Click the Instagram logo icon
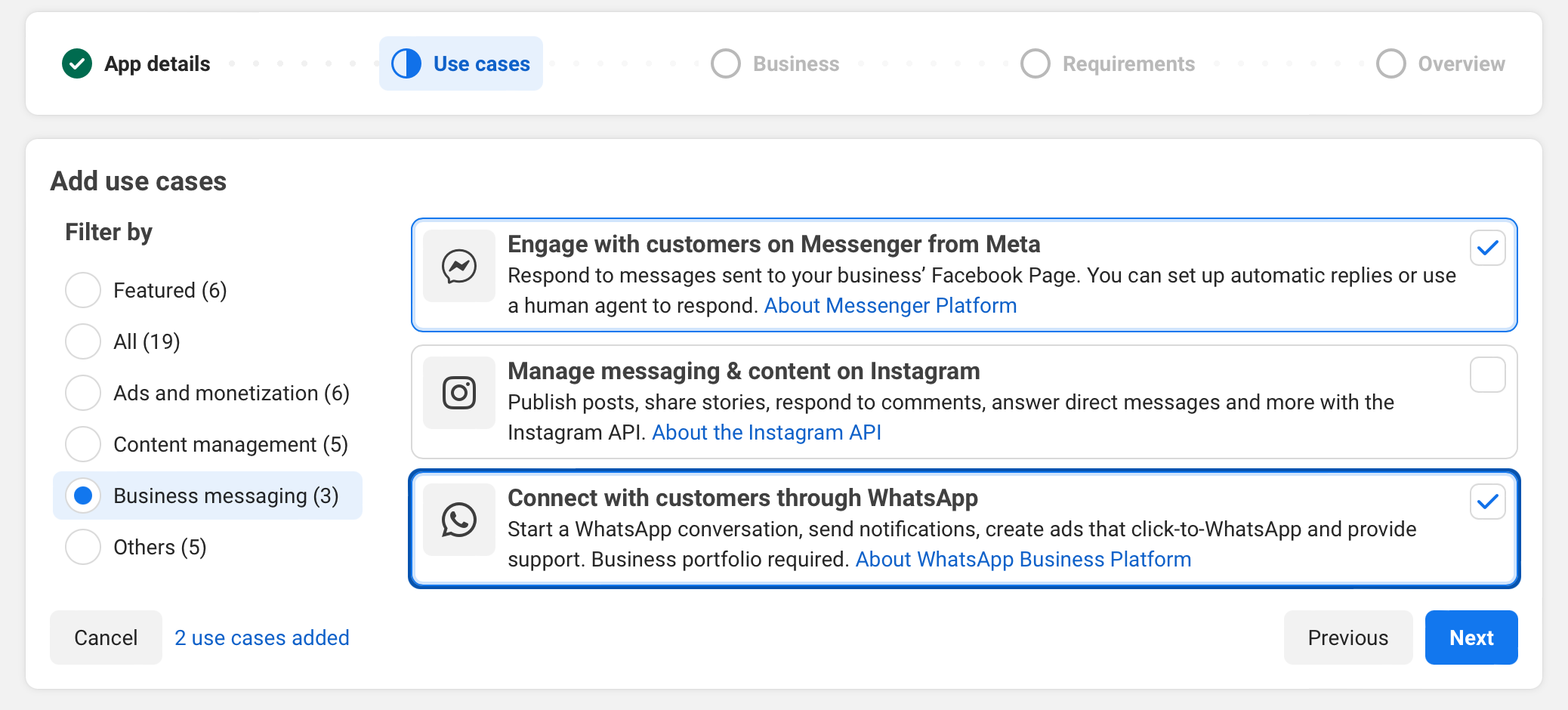Image resolution: width=1568 pixels, height=710 pixels. click(x=459, y=393)
